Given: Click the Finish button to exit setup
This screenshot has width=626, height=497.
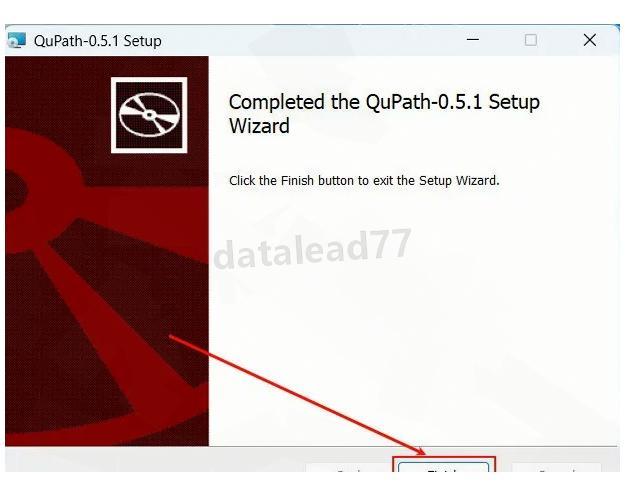Looking at the screenshot, I should coord(443,467).
